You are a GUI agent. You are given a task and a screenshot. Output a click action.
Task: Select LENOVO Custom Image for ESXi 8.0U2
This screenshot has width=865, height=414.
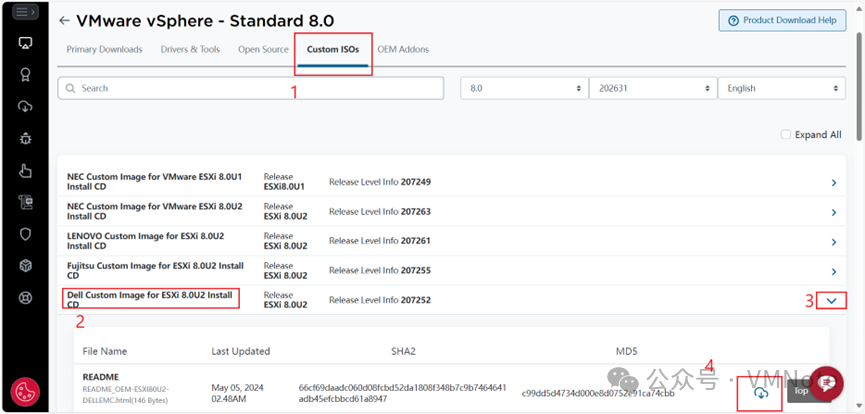click(146, 241)
